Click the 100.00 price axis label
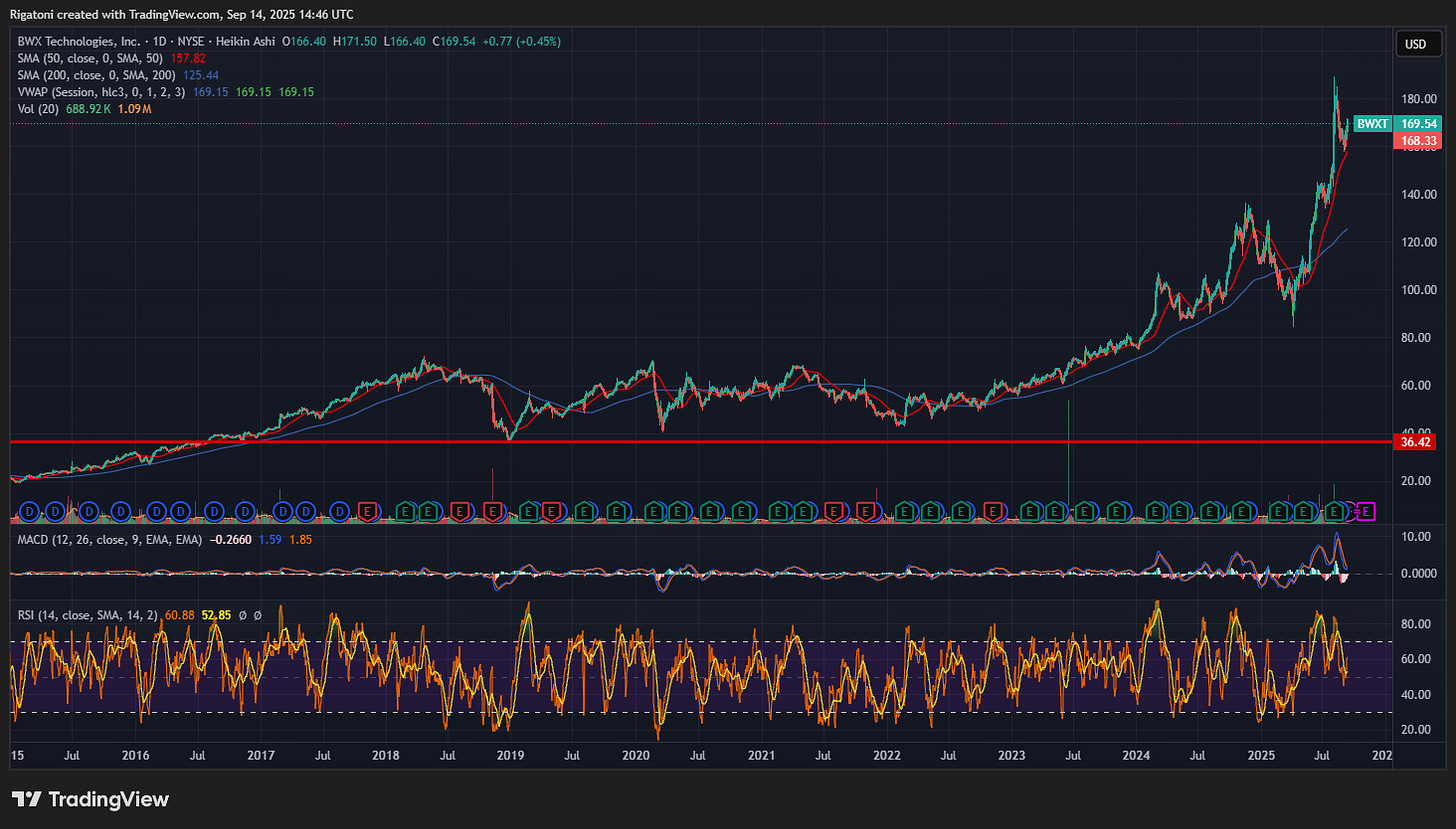This screenshot has height=829, width=1456. tap(1418, 290)
